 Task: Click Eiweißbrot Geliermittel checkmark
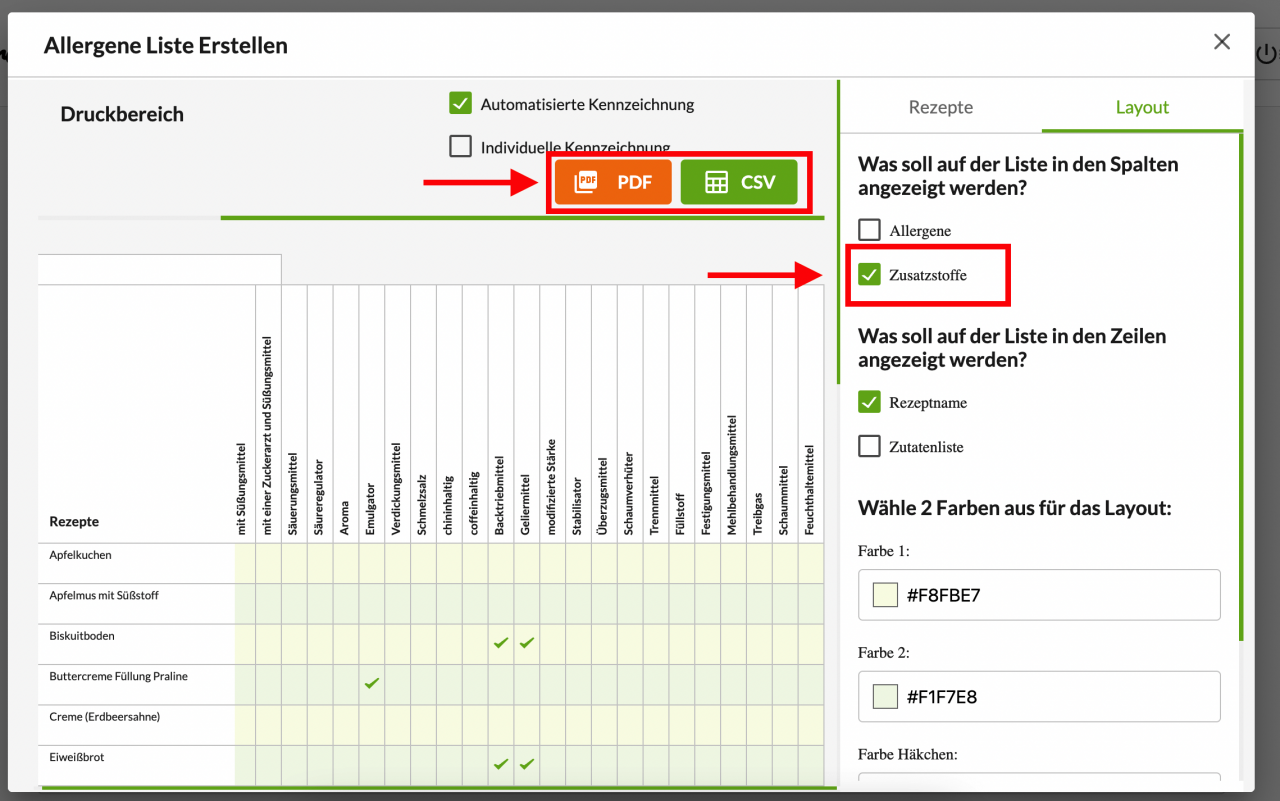coord(527,765)
